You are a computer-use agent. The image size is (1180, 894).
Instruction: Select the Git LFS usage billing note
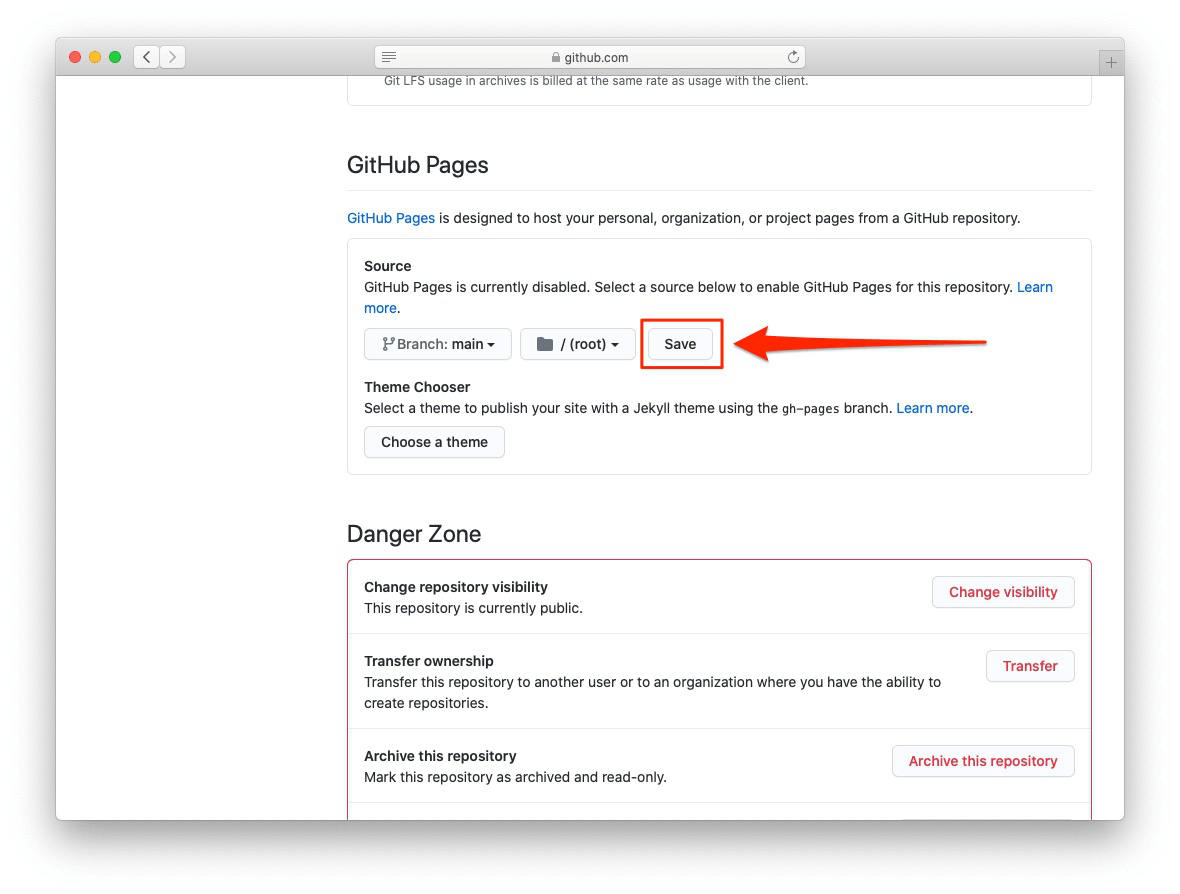596,81
